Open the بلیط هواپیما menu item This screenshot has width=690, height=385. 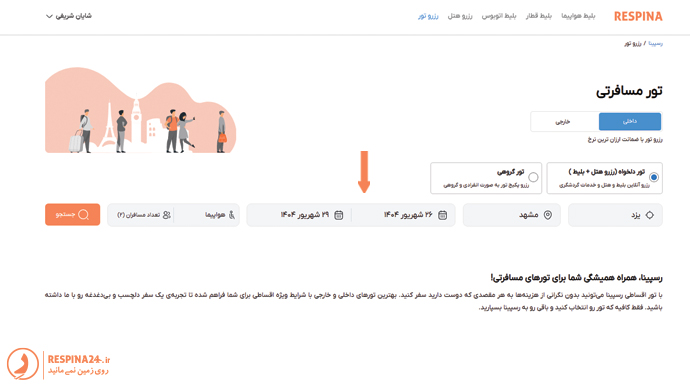(578, 16)
